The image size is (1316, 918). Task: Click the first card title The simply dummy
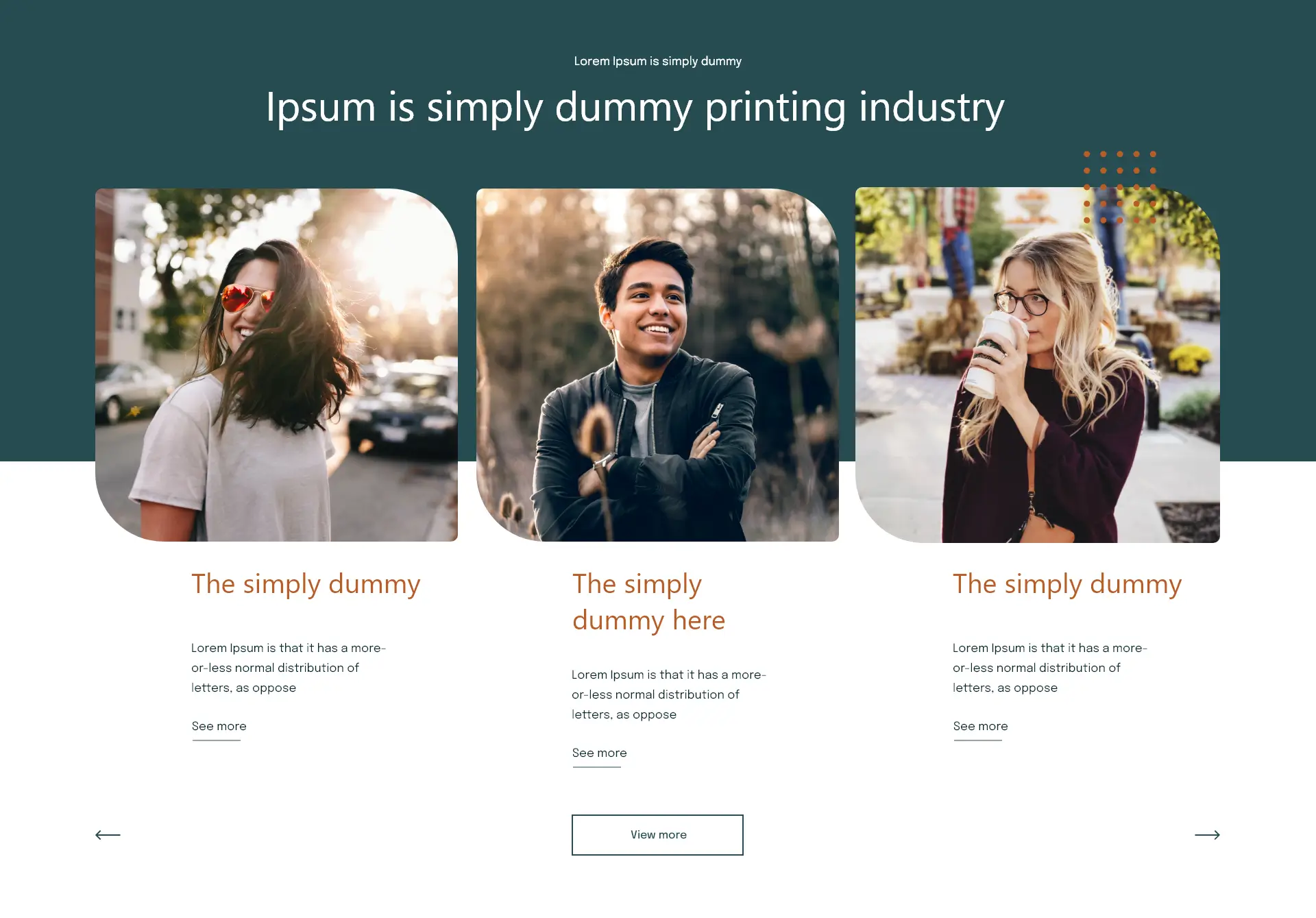[x=306, y=584]
